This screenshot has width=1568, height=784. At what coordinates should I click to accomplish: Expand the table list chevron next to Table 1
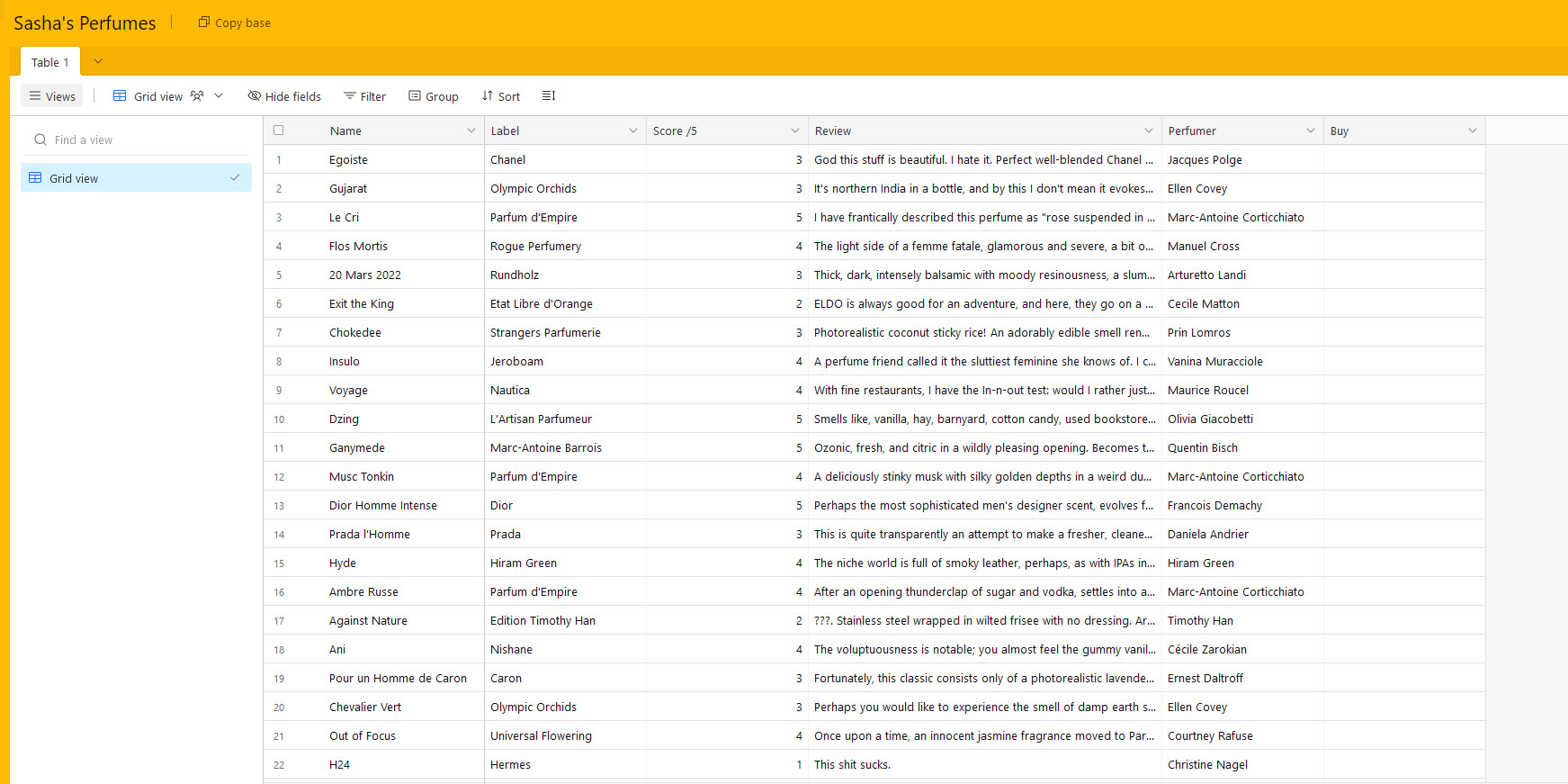pyautogui.click(x=98, y=61)
